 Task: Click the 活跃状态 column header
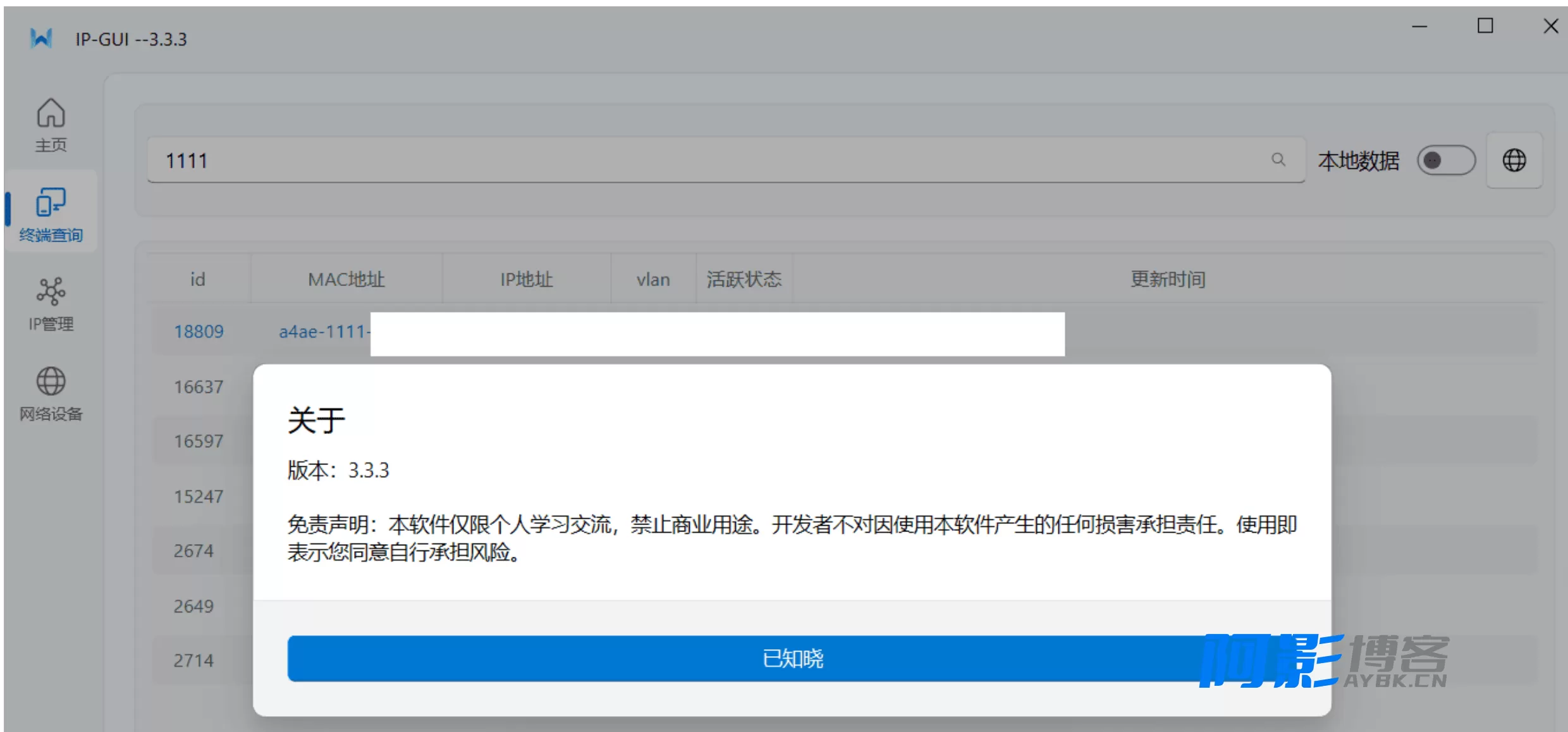744,278
